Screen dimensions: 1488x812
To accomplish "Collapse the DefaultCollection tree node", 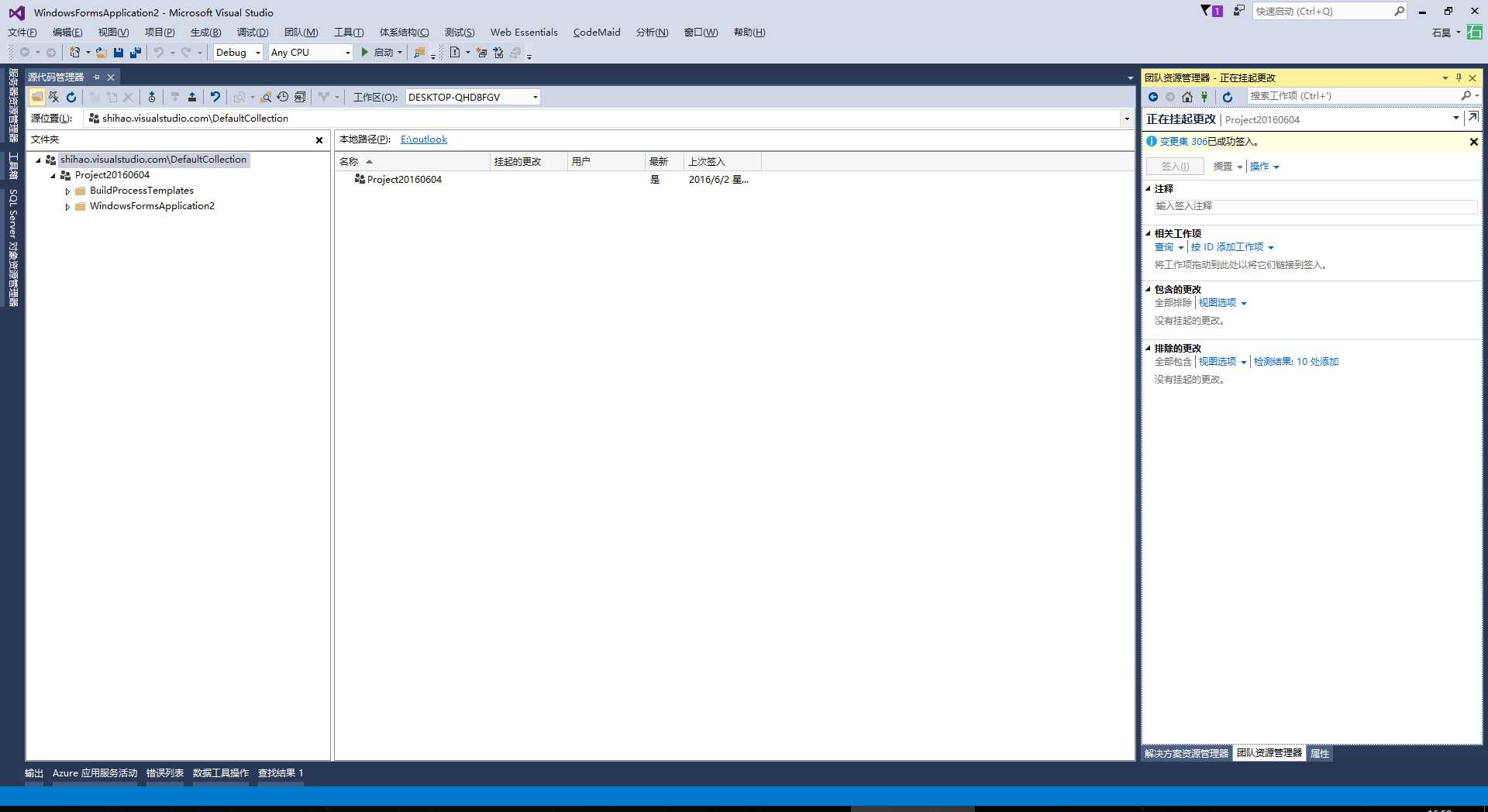I will (38, 160).
